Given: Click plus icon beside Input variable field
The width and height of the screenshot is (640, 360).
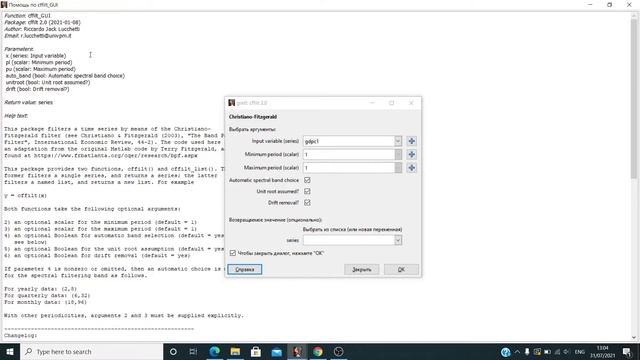Looking at the screenshot, I should point(411,141).
